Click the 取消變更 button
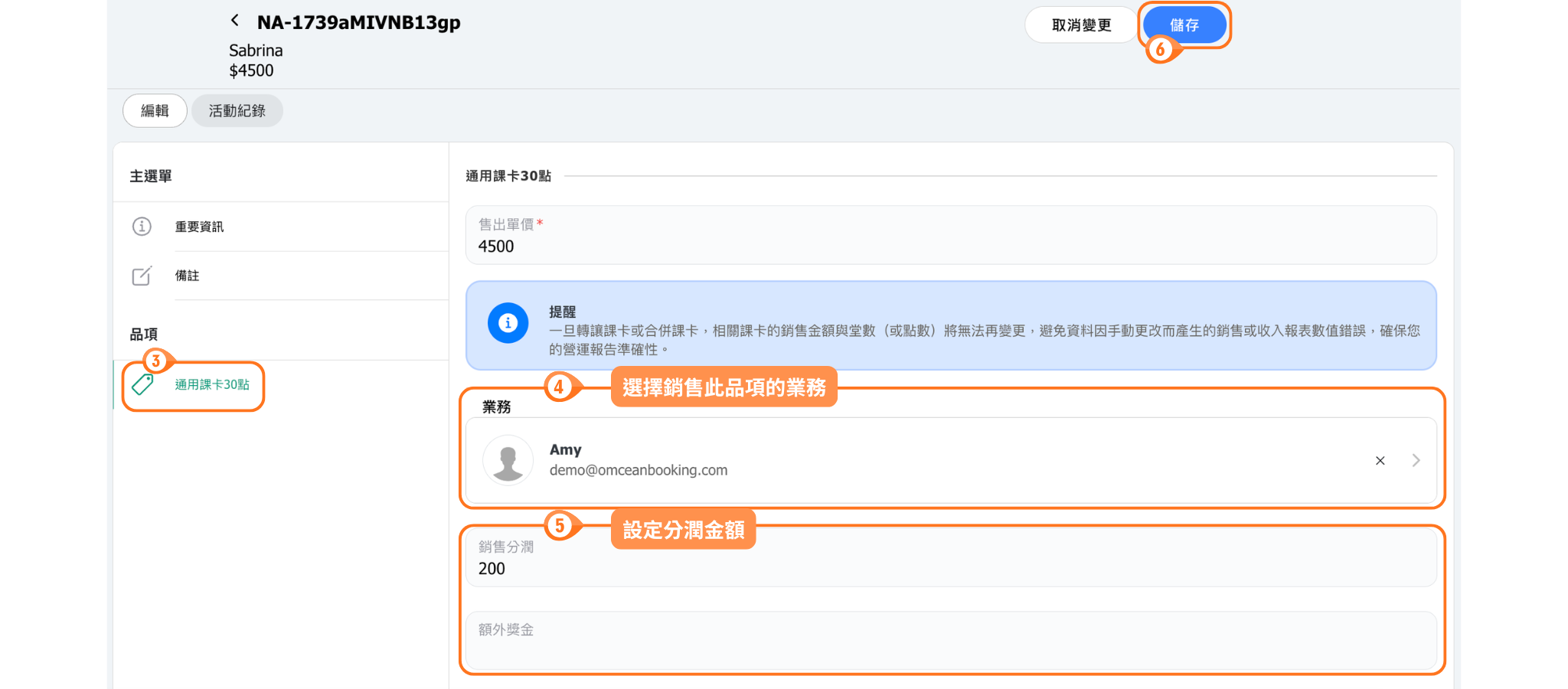Screen dimensions: 1568x689 1080,25
